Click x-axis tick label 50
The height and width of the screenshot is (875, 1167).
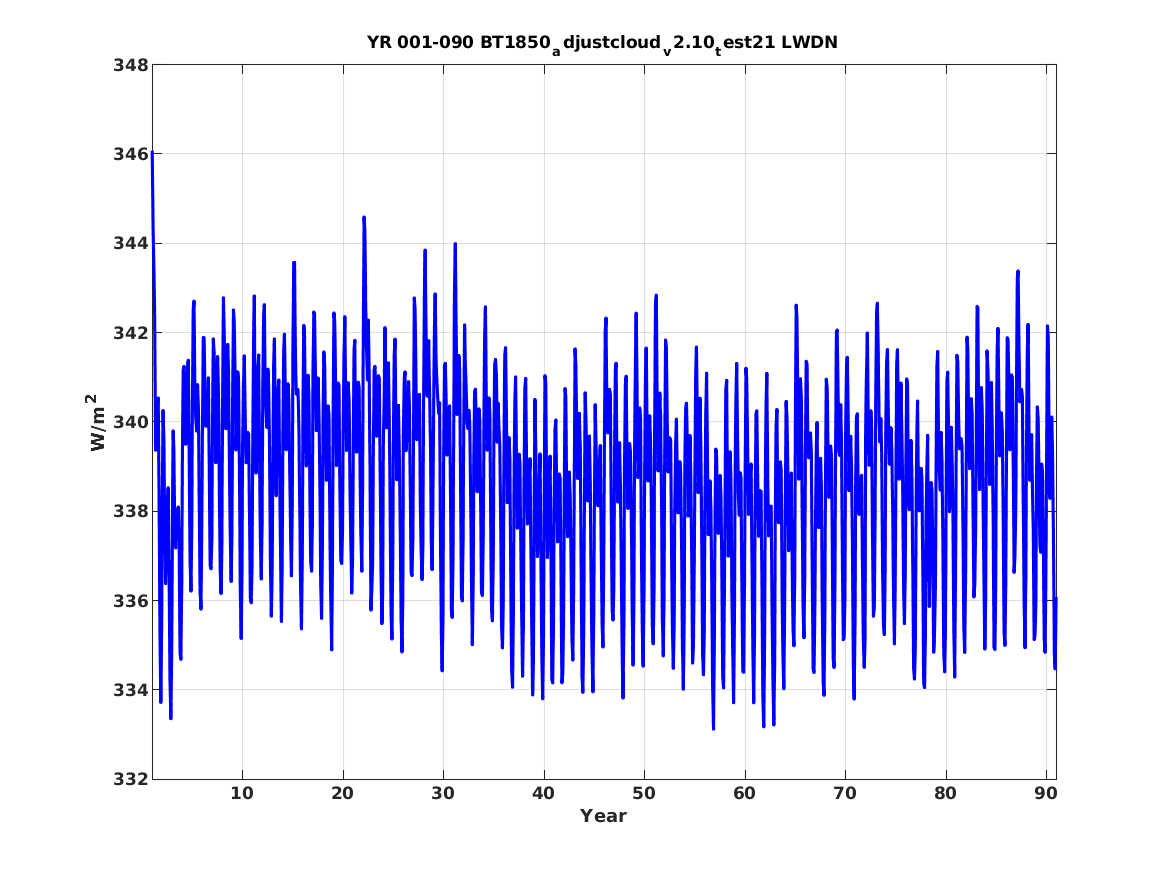click(644, 794)
